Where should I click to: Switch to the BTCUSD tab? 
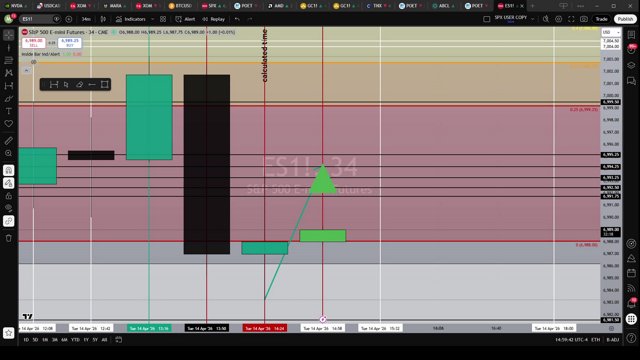(x=181, y=6)
